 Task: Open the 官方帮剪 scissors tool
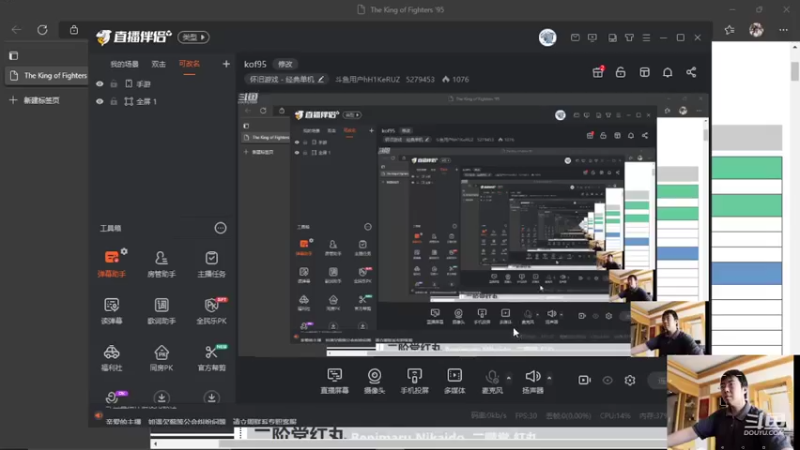[211, 357]
